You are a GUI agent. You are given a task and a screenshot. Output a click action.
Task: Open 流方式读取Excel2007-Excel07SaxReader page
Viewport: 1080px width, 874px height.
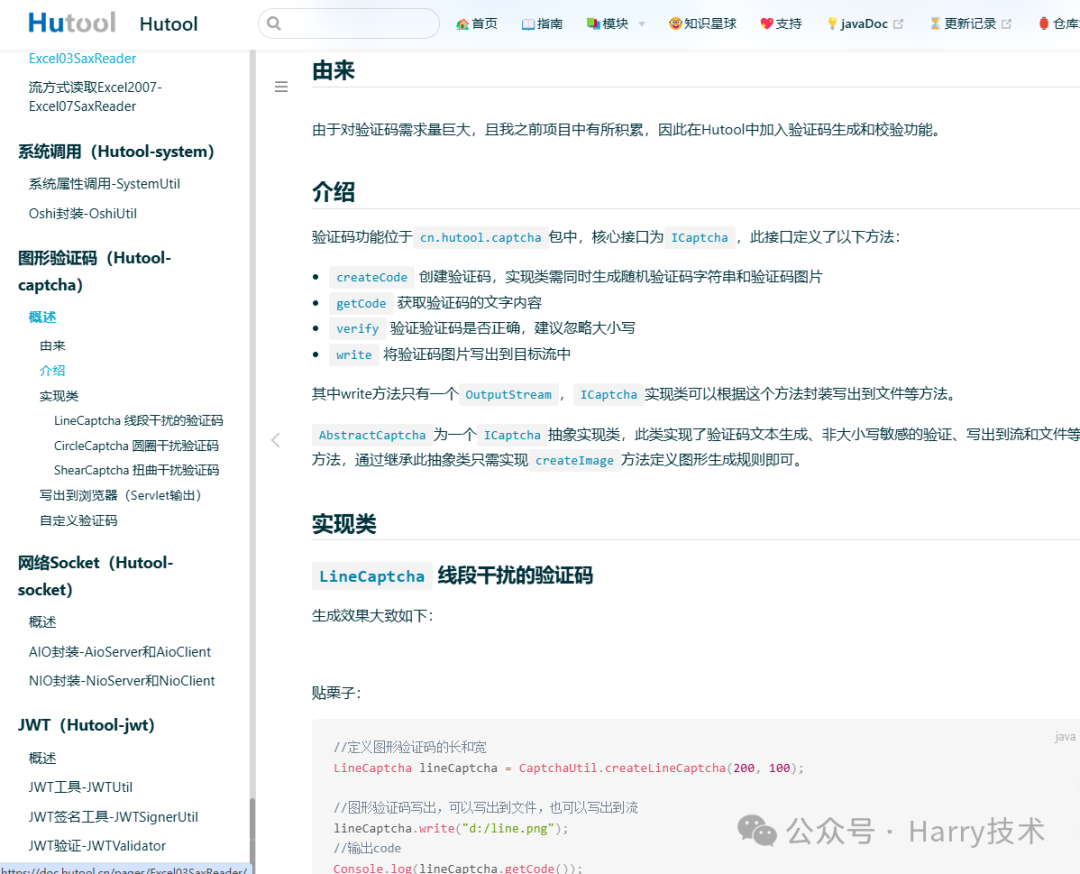95,96
